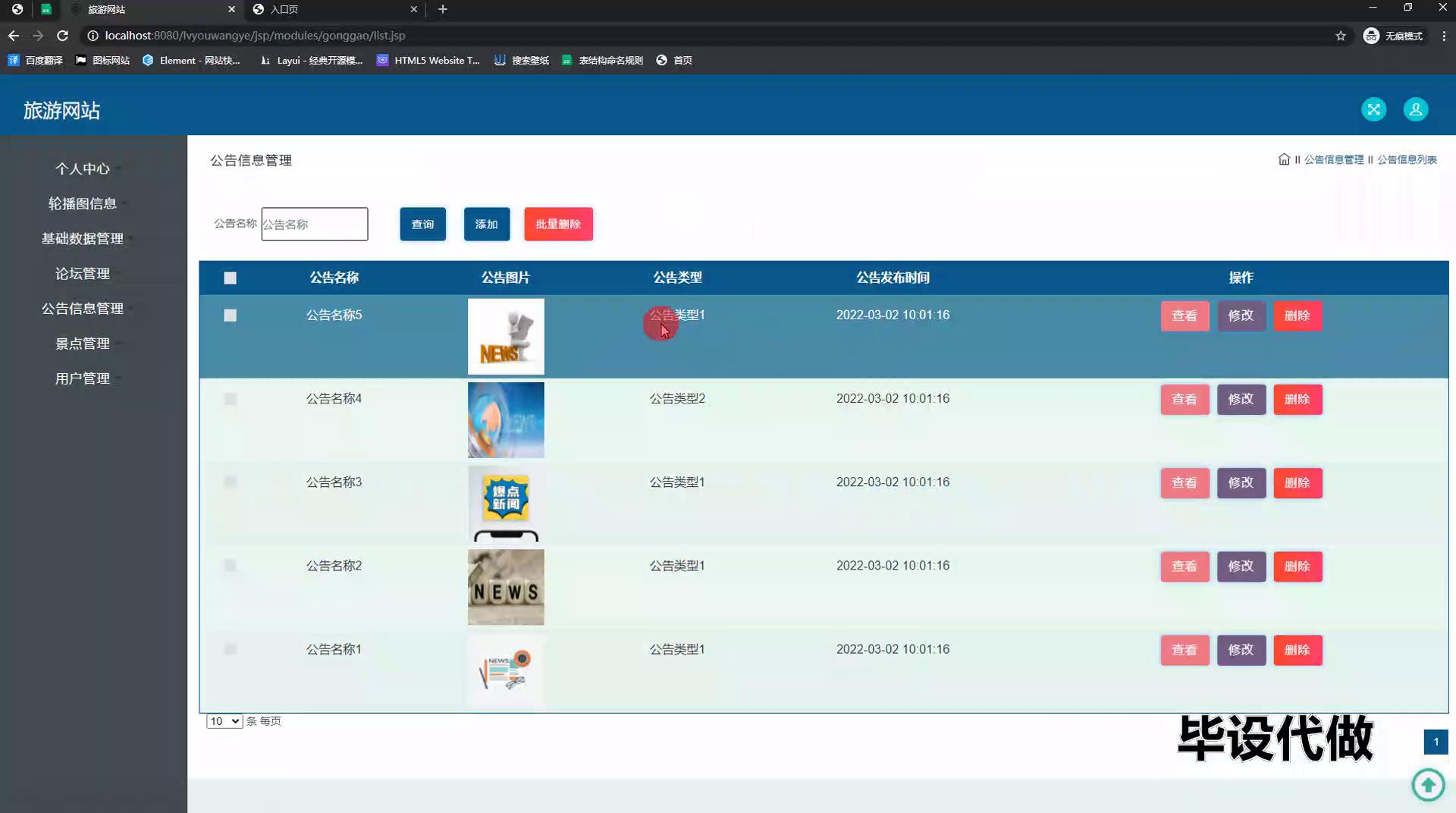Image resolution: width=1456 pixels, height=813 pixels.
Task: Delete 公告名称4 row
Action: pos(1298,399)
